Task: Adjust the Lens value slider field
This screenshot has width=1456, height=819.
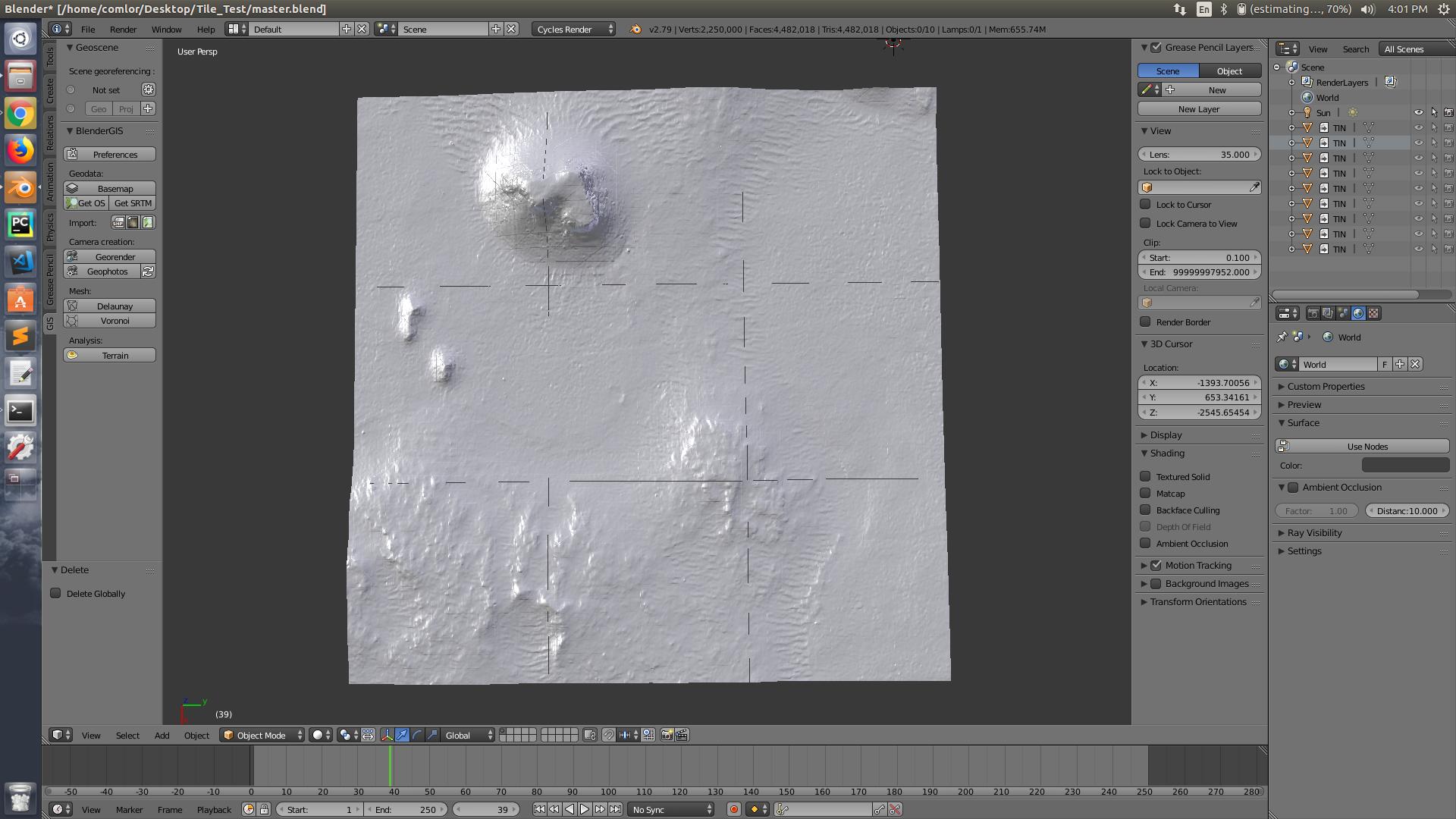Action: 1199,154
